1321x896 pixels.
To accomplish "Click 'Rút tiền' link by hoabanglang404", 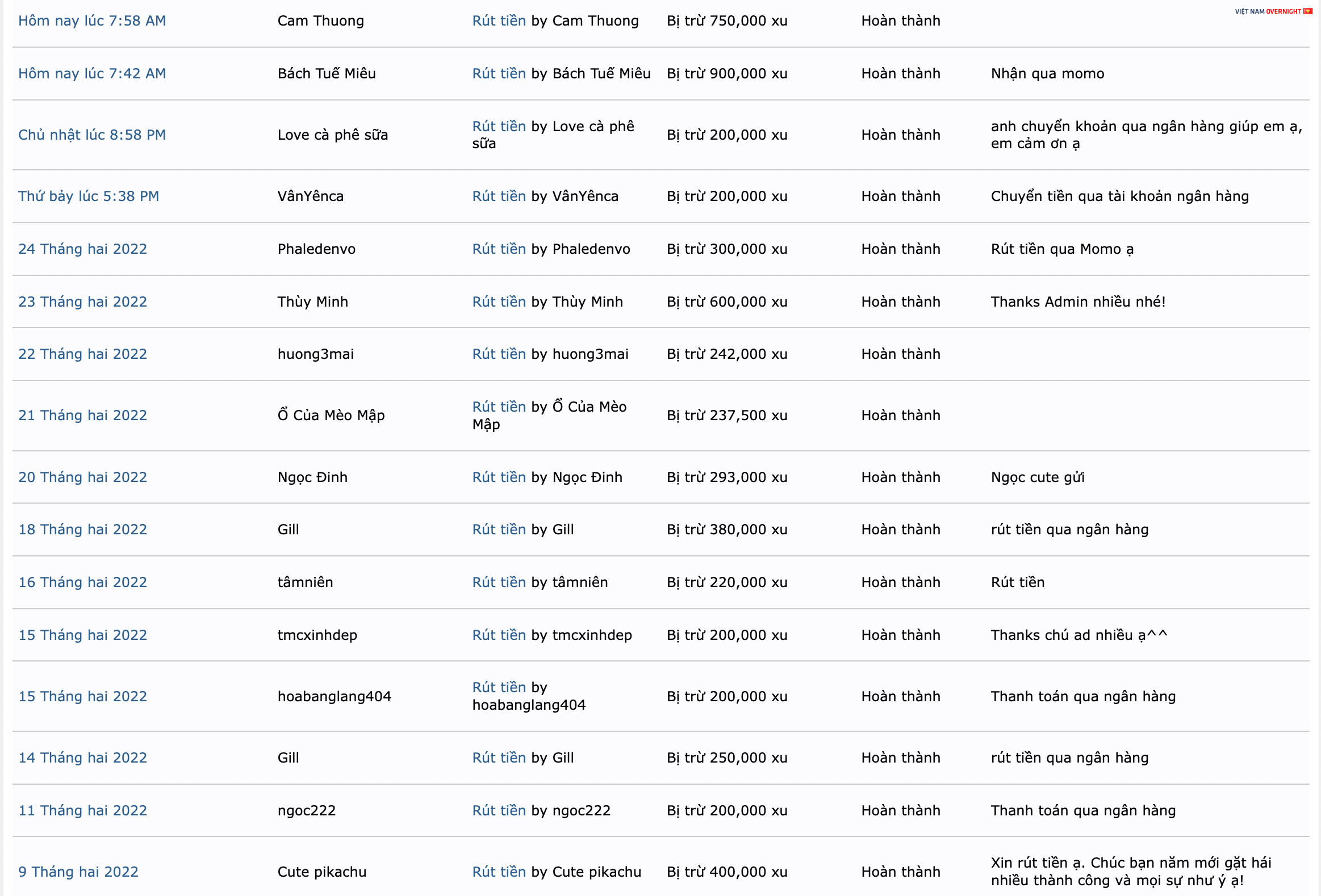I will [499, 688].
